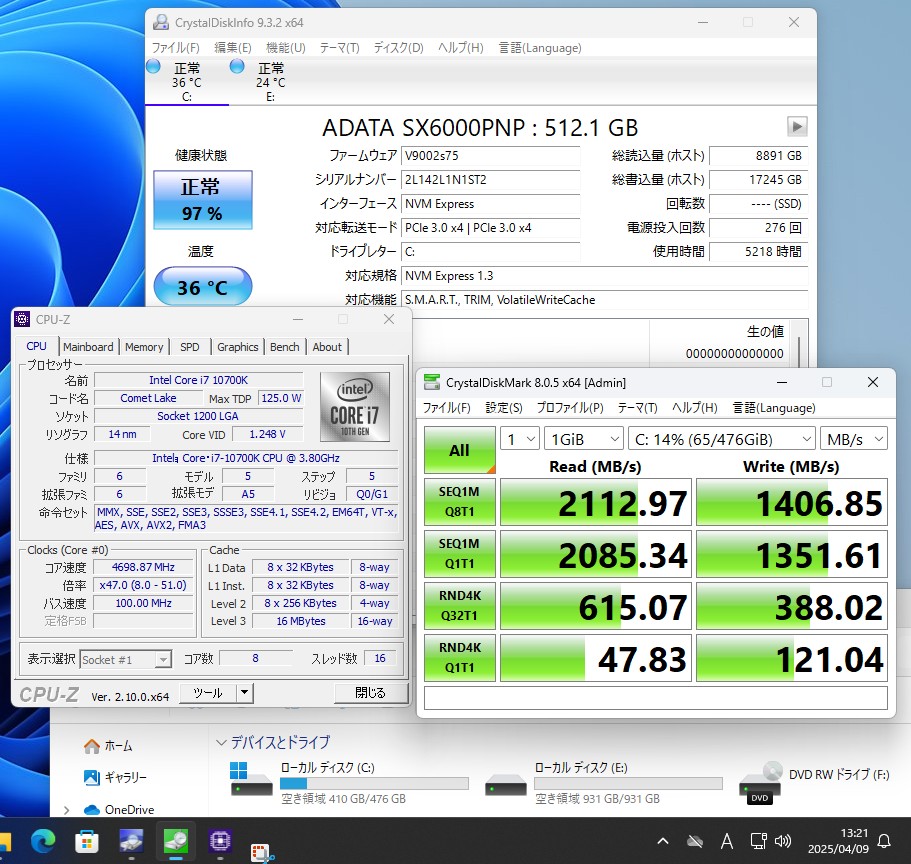Image resolution: width=911 pixels, height=864 pixels.
Task: Show hidden system tray icons
Action: pyautogui.click(x=662, y=841)
